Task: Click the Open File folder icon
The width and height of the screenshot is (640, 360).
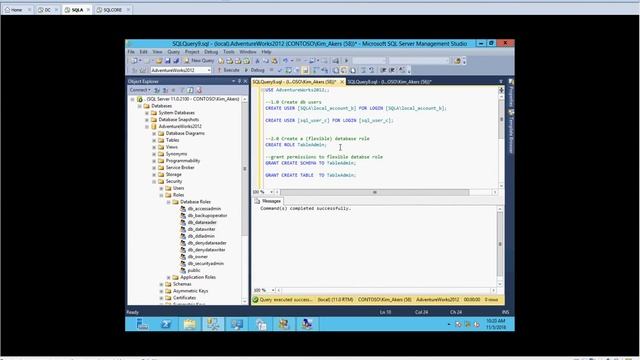Action: [x=159, y=61]
